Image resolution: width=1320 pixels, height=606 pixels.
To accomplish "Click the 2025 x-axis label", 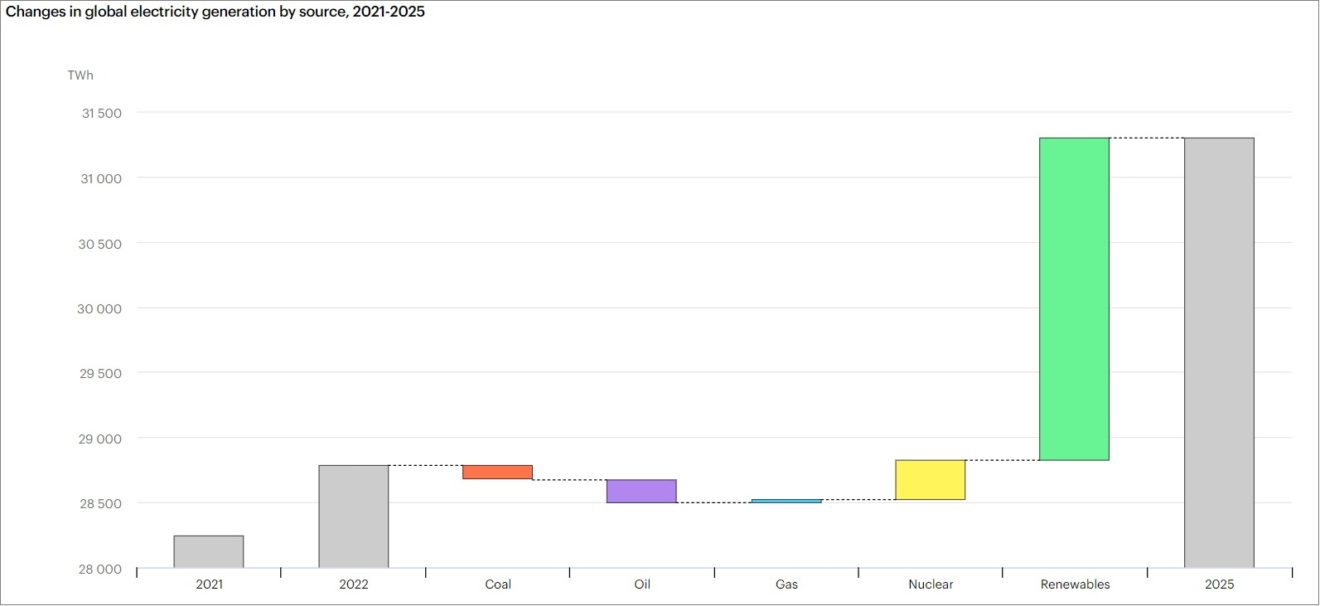I will click(x=1219, y=584).
